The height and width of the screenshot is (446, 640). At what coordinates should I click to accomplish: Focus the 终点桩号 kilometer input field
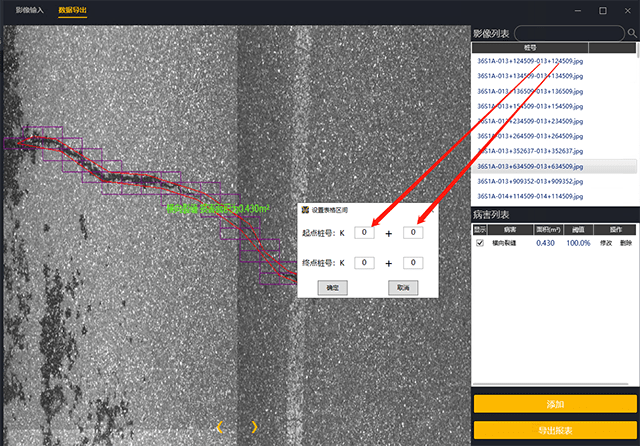tap(366, 263)
